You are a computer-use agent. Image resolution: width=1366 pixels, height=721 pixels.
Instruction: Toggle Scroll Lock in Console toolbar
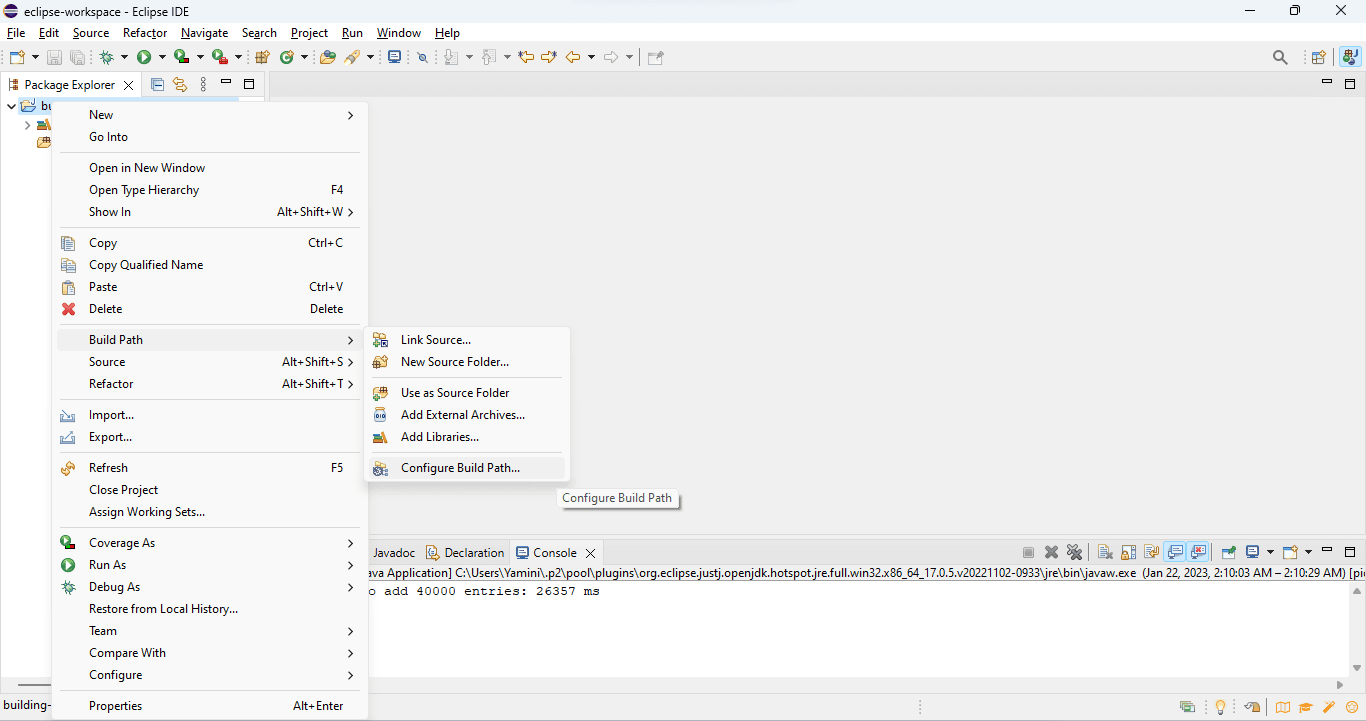(1128, 552)
